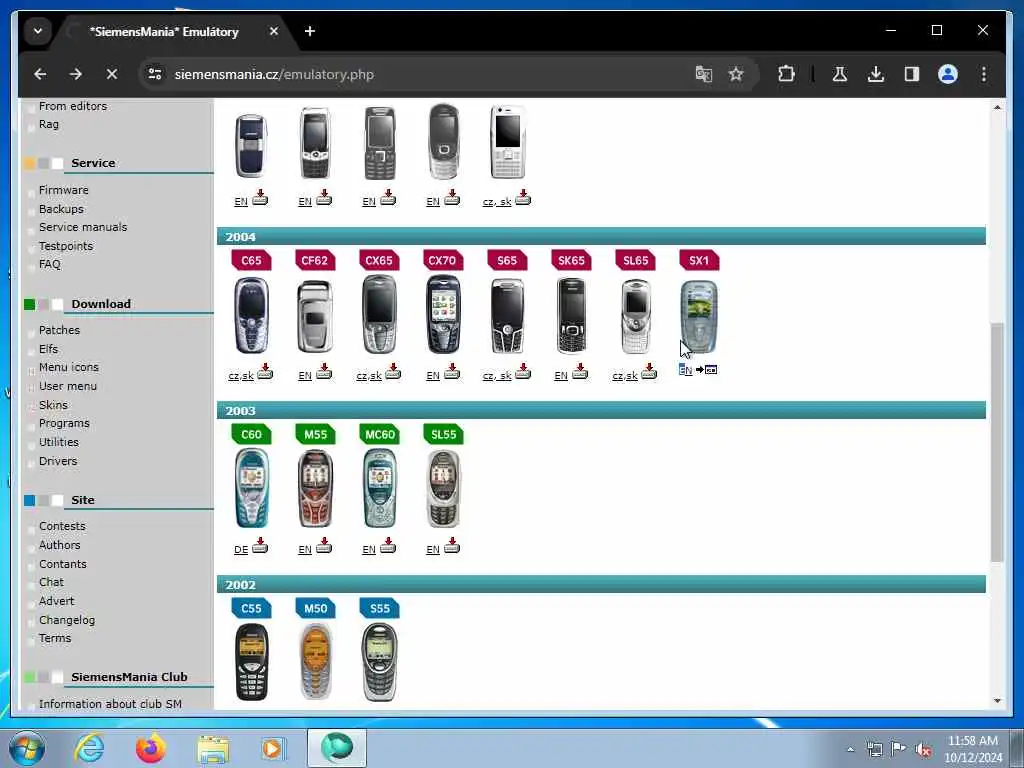Open the Skins download section
This screenshot has width=1024, height=768.
click(x=53, y=406)
